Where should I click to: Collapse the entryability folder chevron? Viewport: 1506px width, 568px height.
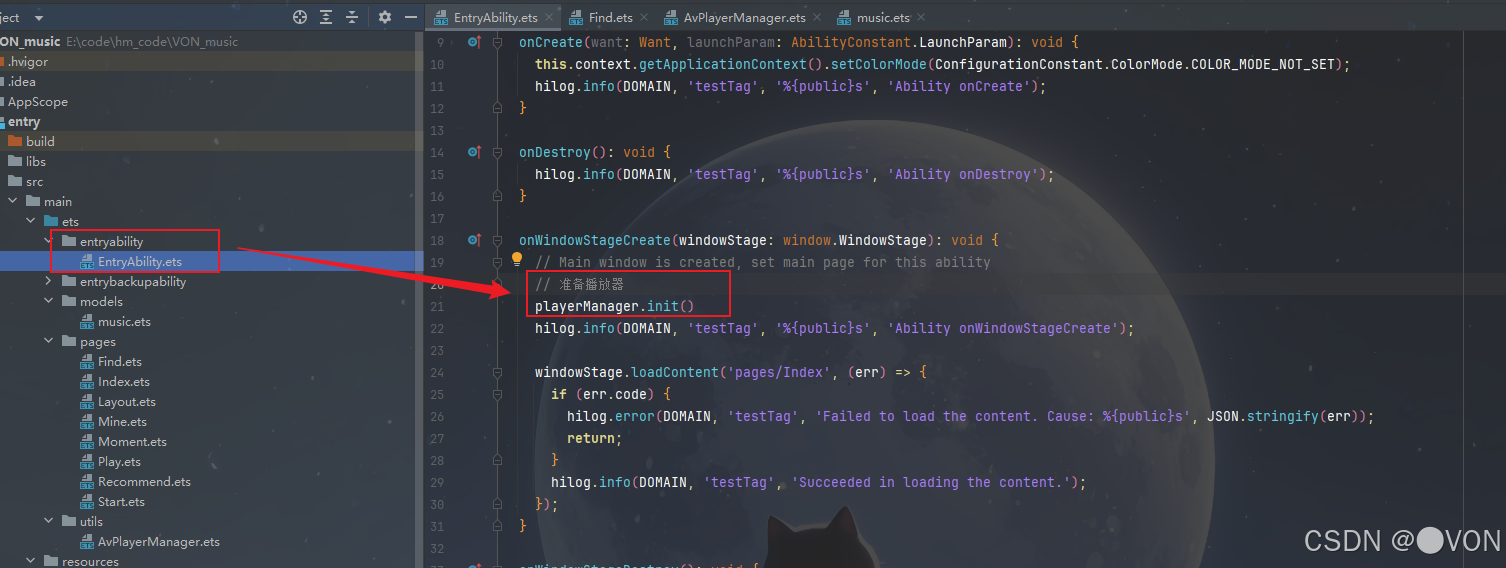coord(49,241)
